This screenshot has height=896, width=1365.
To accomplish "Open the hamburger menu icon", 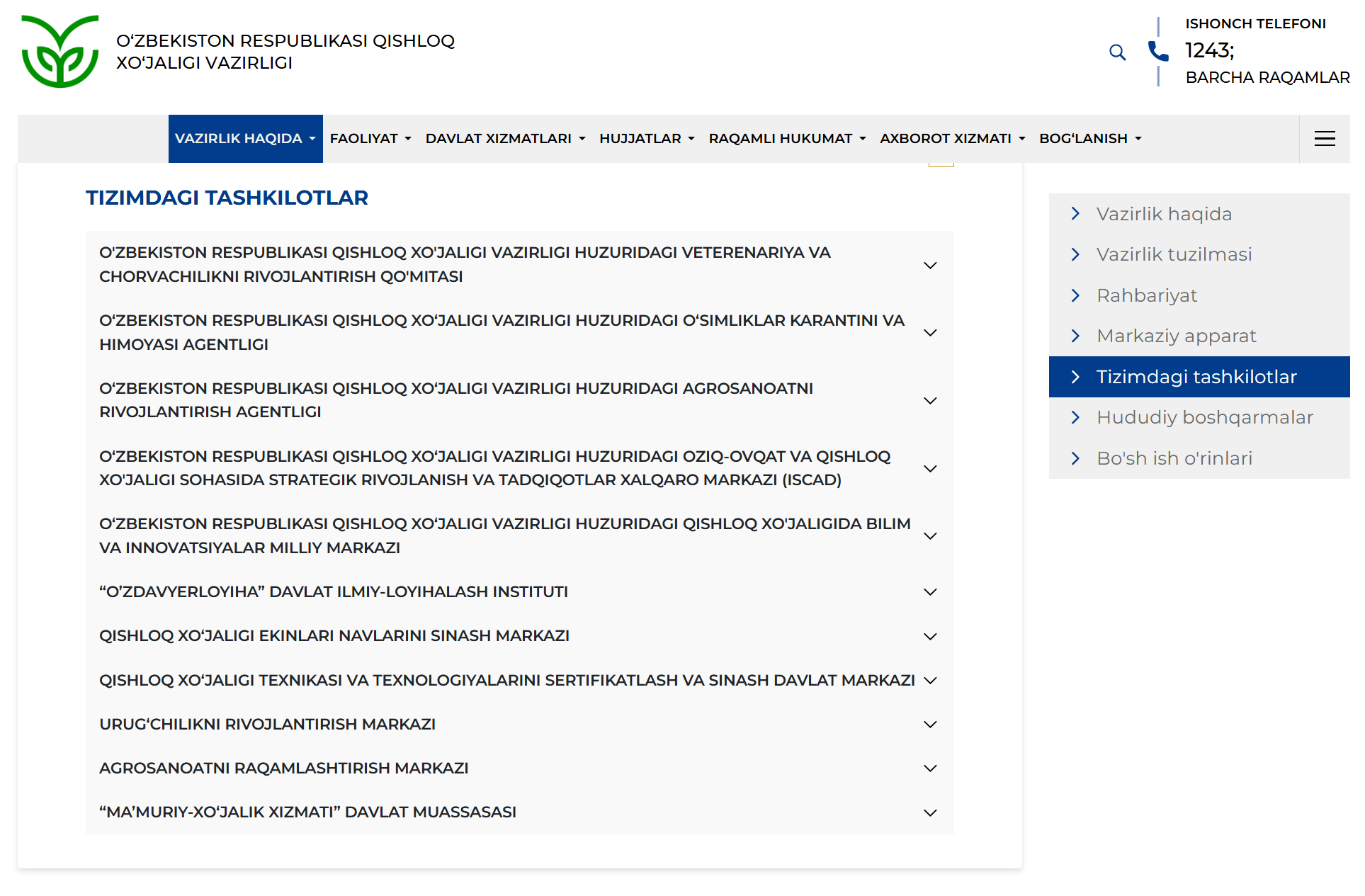I will point(1324,139).
